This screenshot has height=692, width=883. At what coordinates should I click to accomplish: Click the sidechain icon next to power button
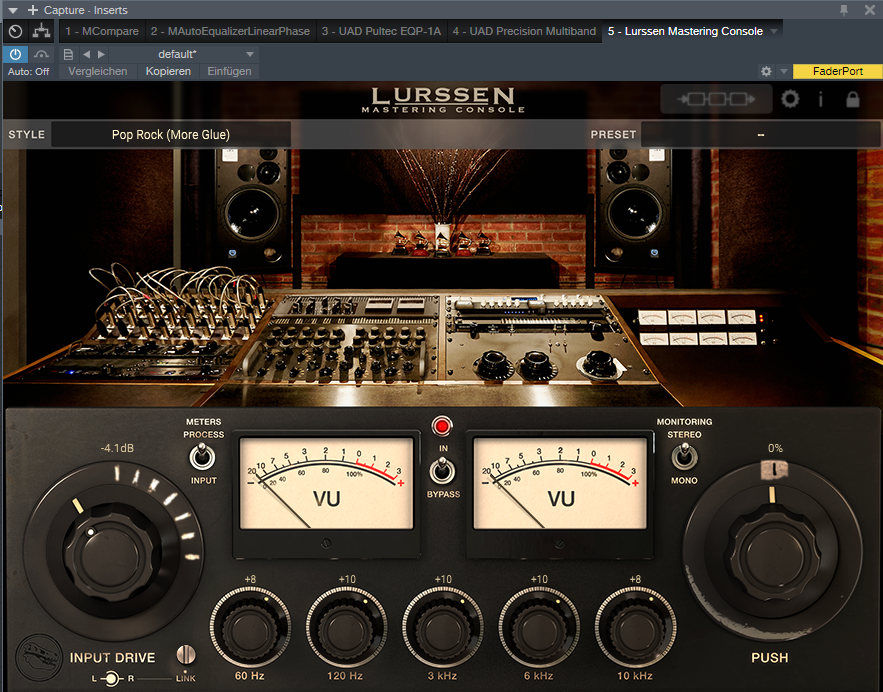41,54
